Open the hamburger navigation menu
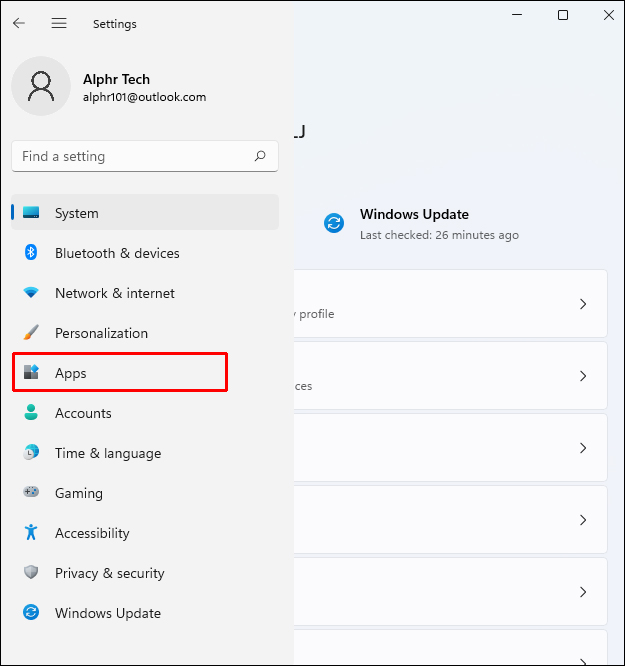This screenshot has height=666, width=625. (59, 23)
